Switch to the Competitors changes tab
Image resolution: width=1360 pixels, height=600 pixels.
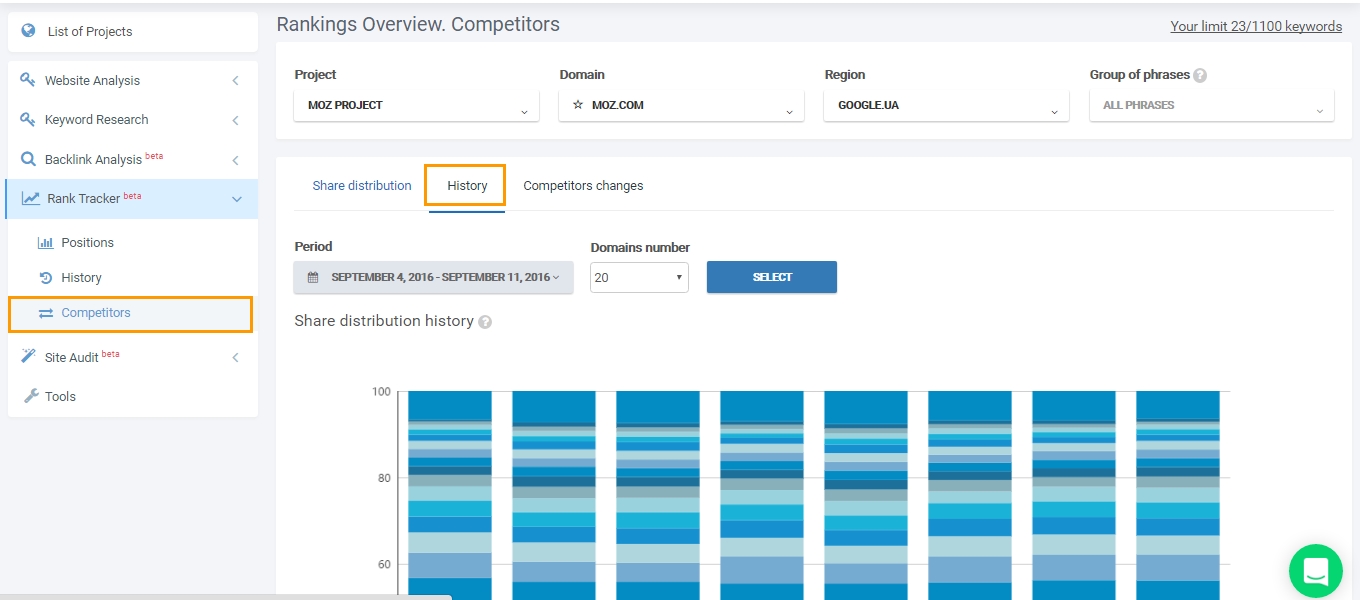coord(583,185)
